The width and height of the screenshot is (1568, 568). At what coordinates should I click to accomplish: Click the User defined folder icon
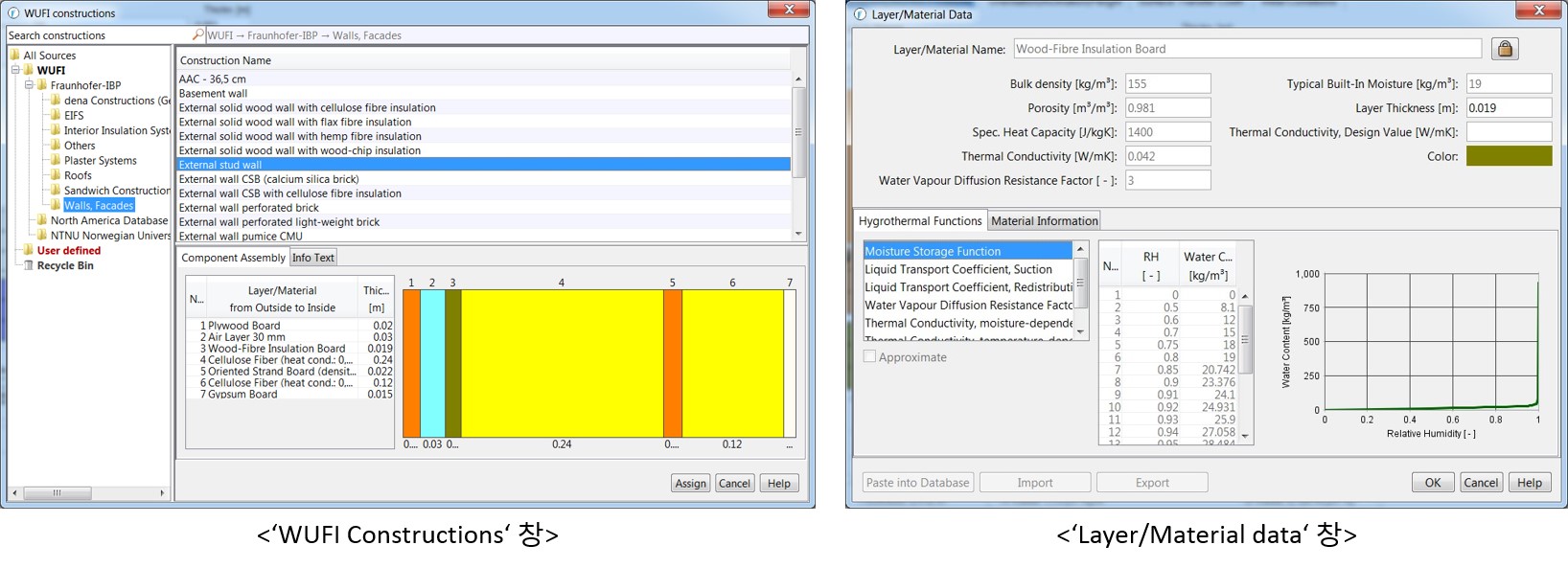pyautogui.click(x=28, y=250)
